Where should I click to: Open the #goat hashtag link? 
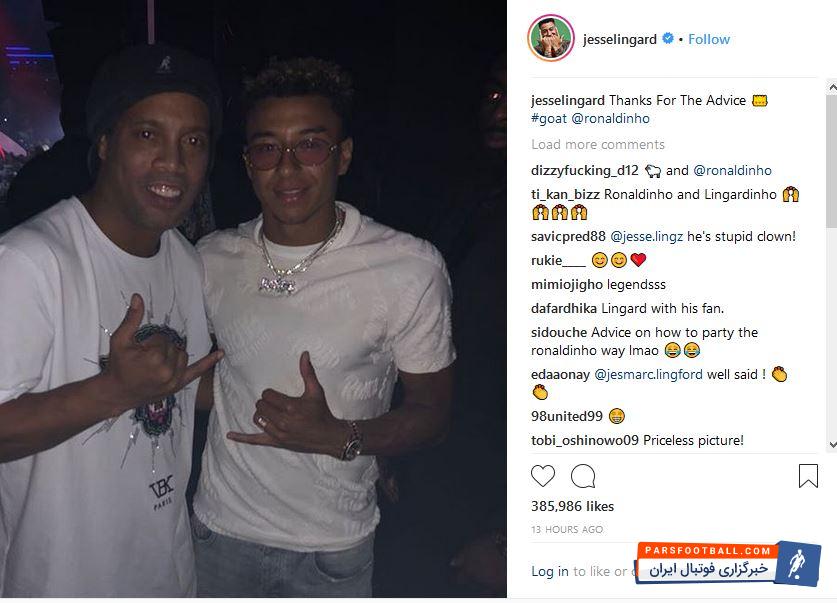click(549, 118)
